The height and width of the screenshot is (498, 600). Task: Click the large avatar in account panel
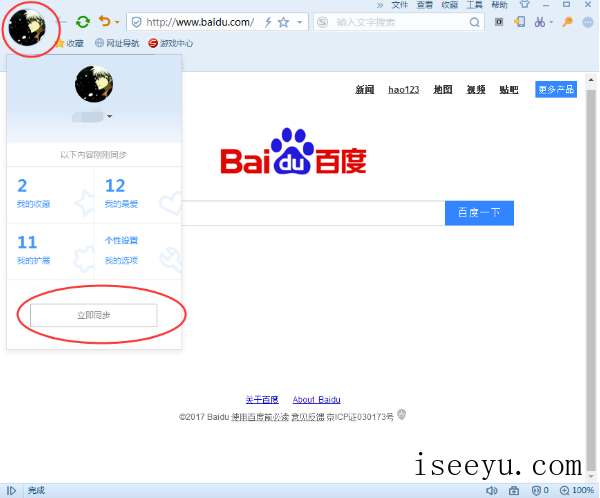point(94,84)
